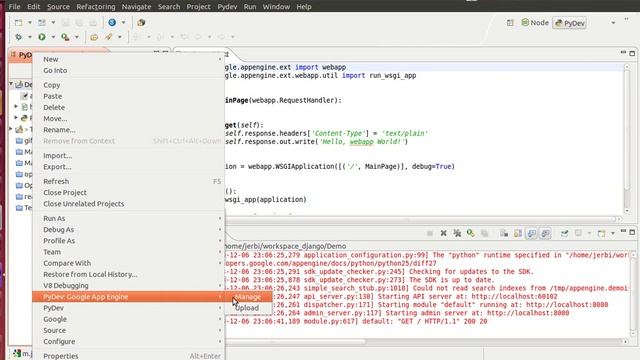Image resolution: width=640 pixels, height=360 pixels.
Task: Open the Open Console dropdown arrow
Action: click(x=612, y=233)
